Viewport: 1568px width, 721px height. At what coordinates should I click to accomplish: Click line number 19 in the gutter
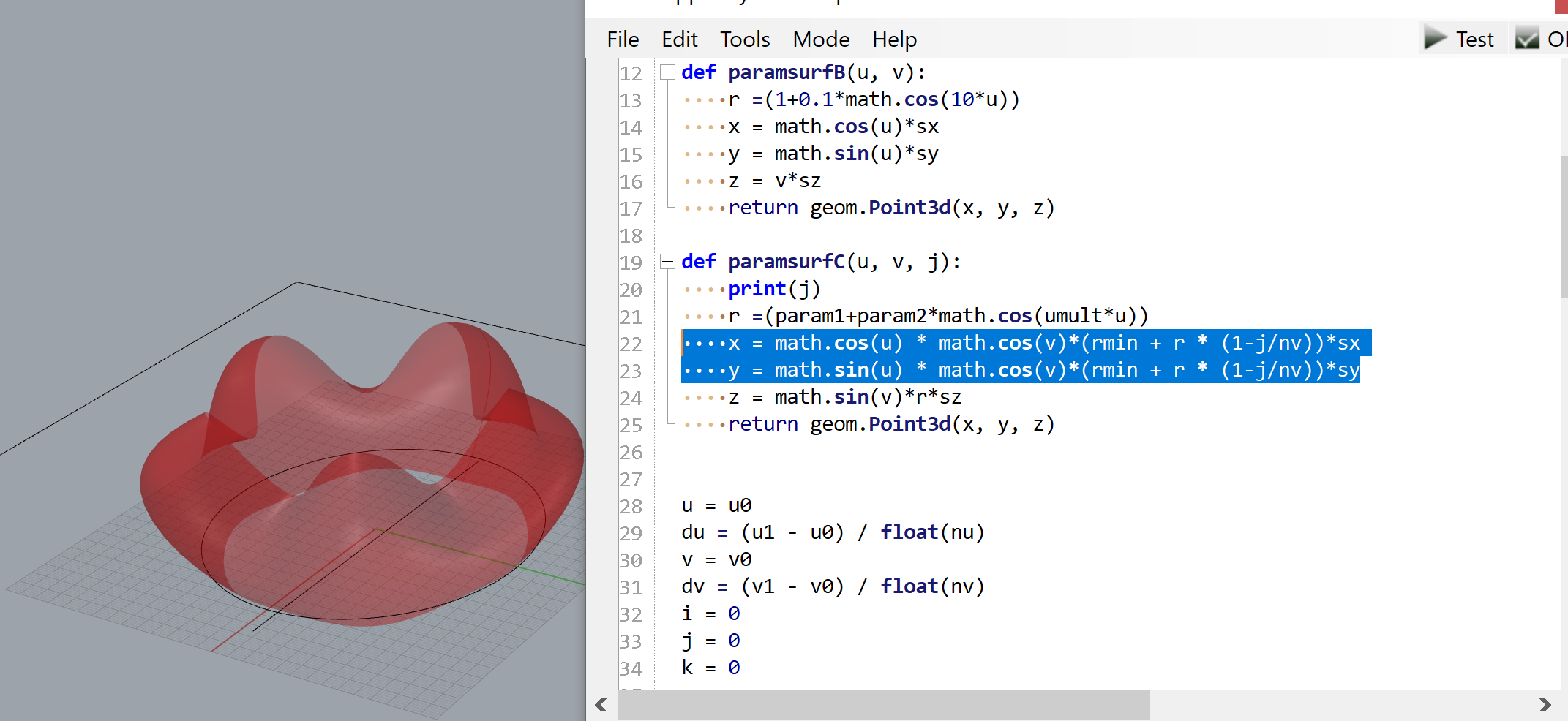click(x=631, y=263)
